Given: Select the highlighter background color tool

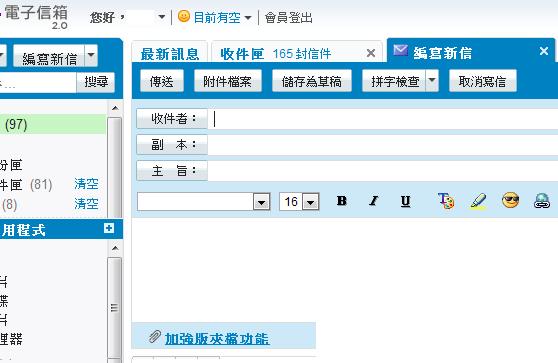Looking at the screenshot, I should (478, 201).
